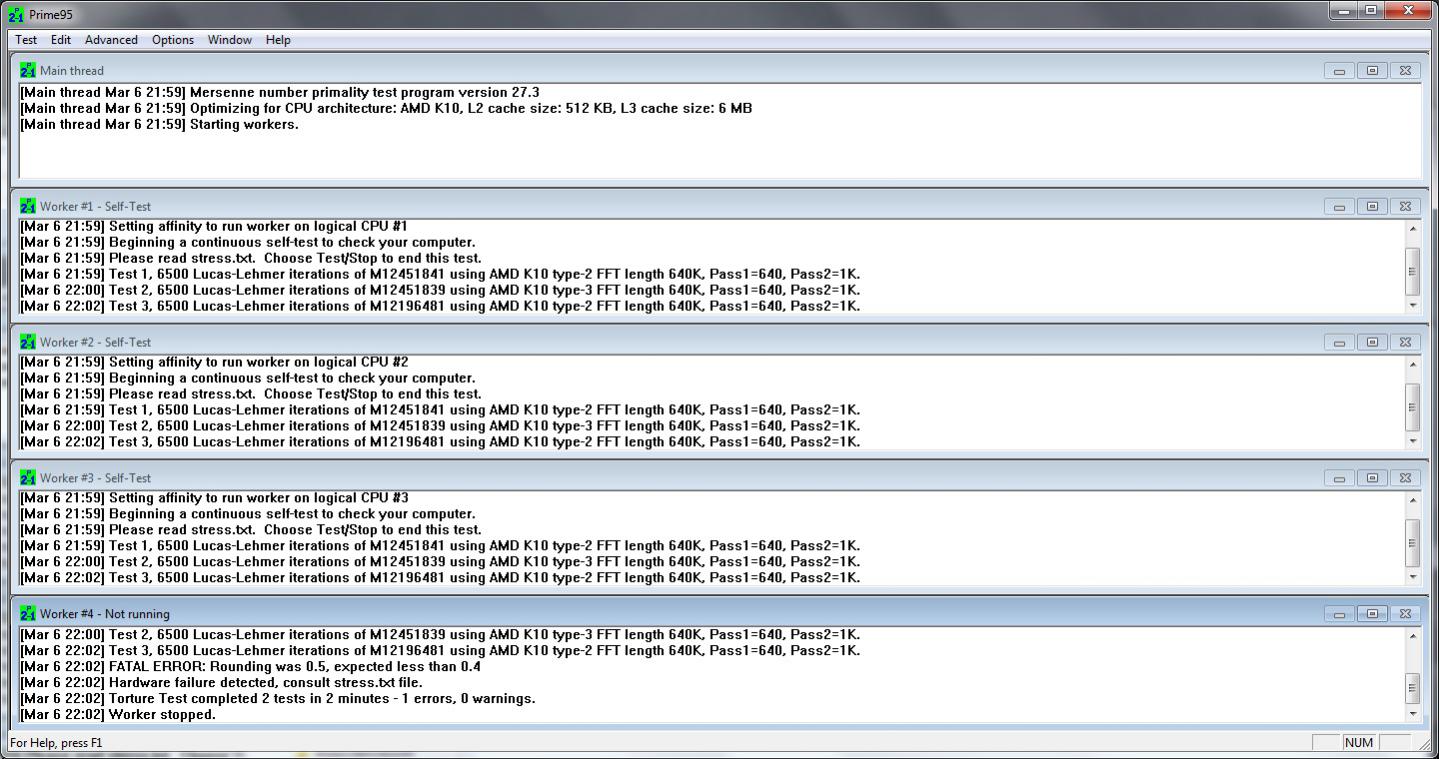Click scroll up arrow in Worker #4
Screen dimensions: 1439x759
tap(1412, 636)
